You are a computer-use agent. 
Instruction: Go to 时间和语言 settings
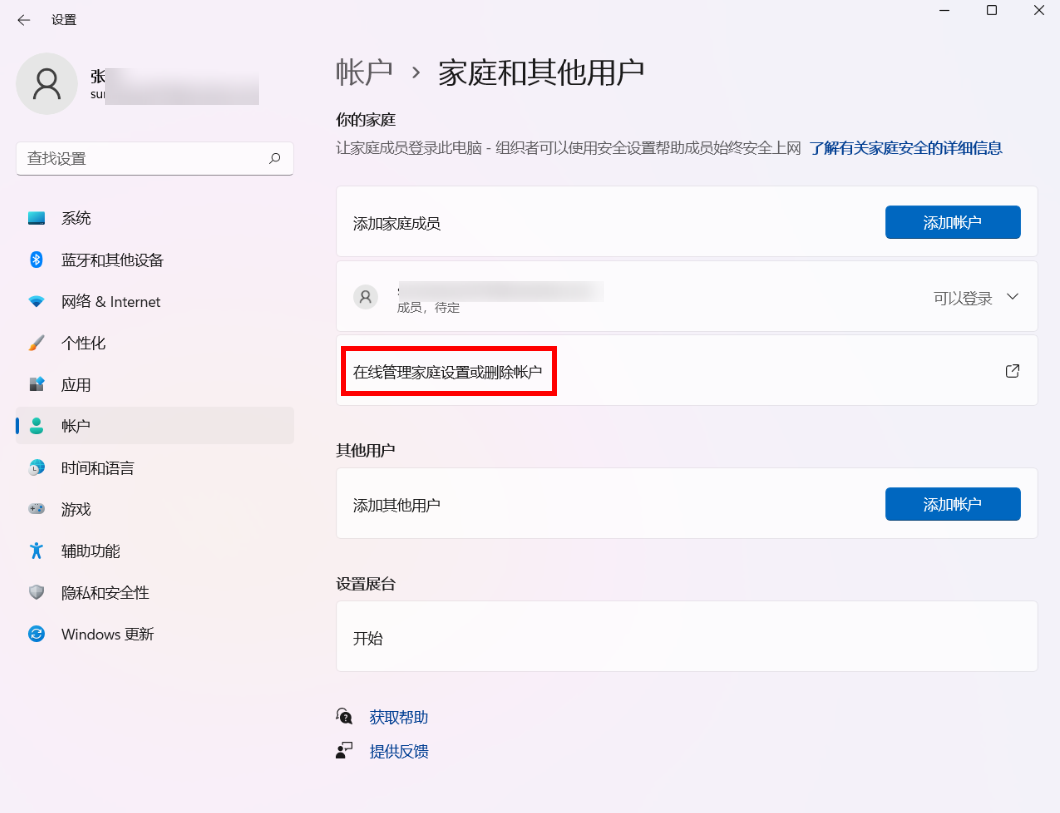tap(97, 468)
